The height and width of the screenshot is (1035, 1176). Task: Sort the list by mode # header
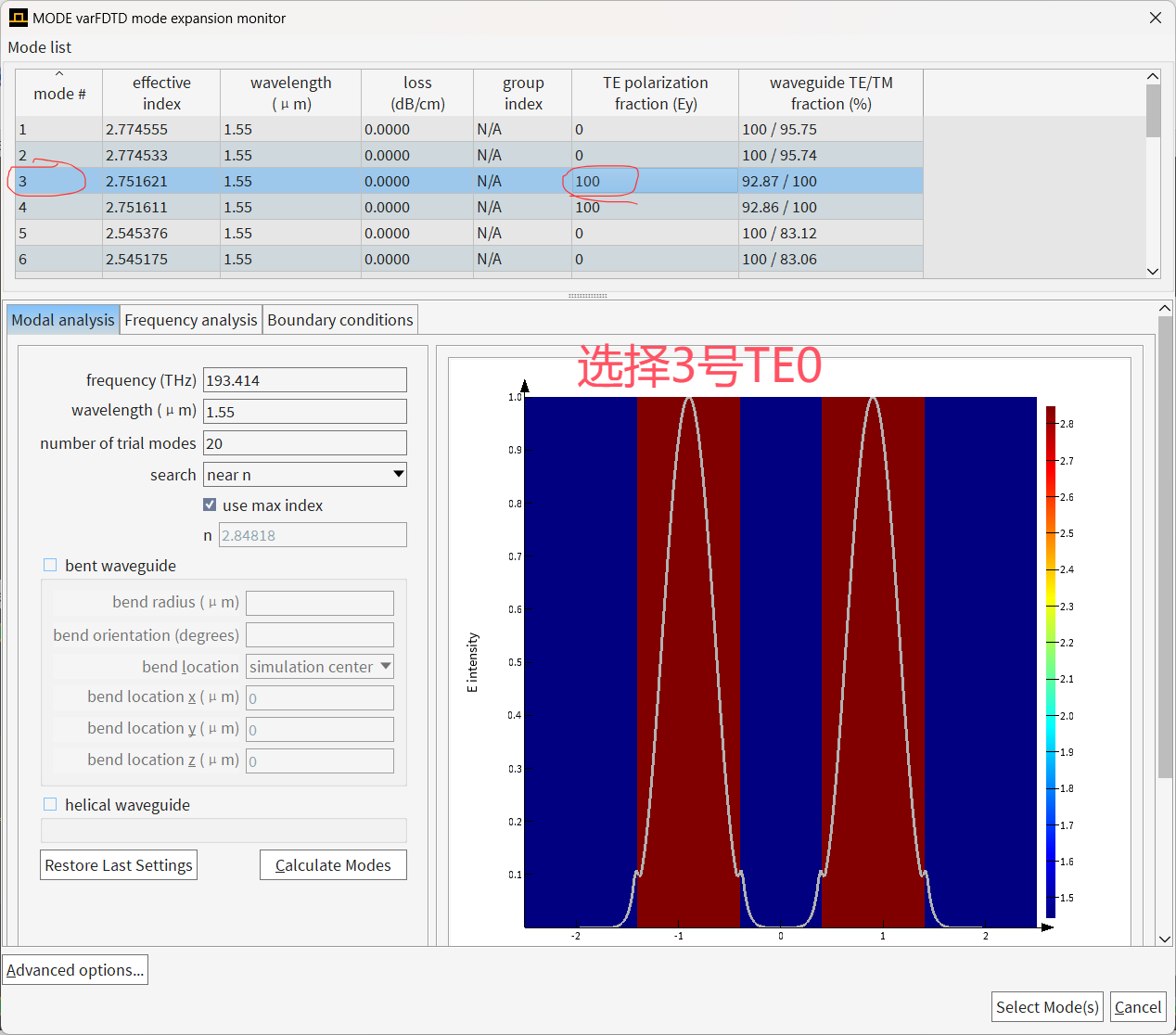point(59,94)
